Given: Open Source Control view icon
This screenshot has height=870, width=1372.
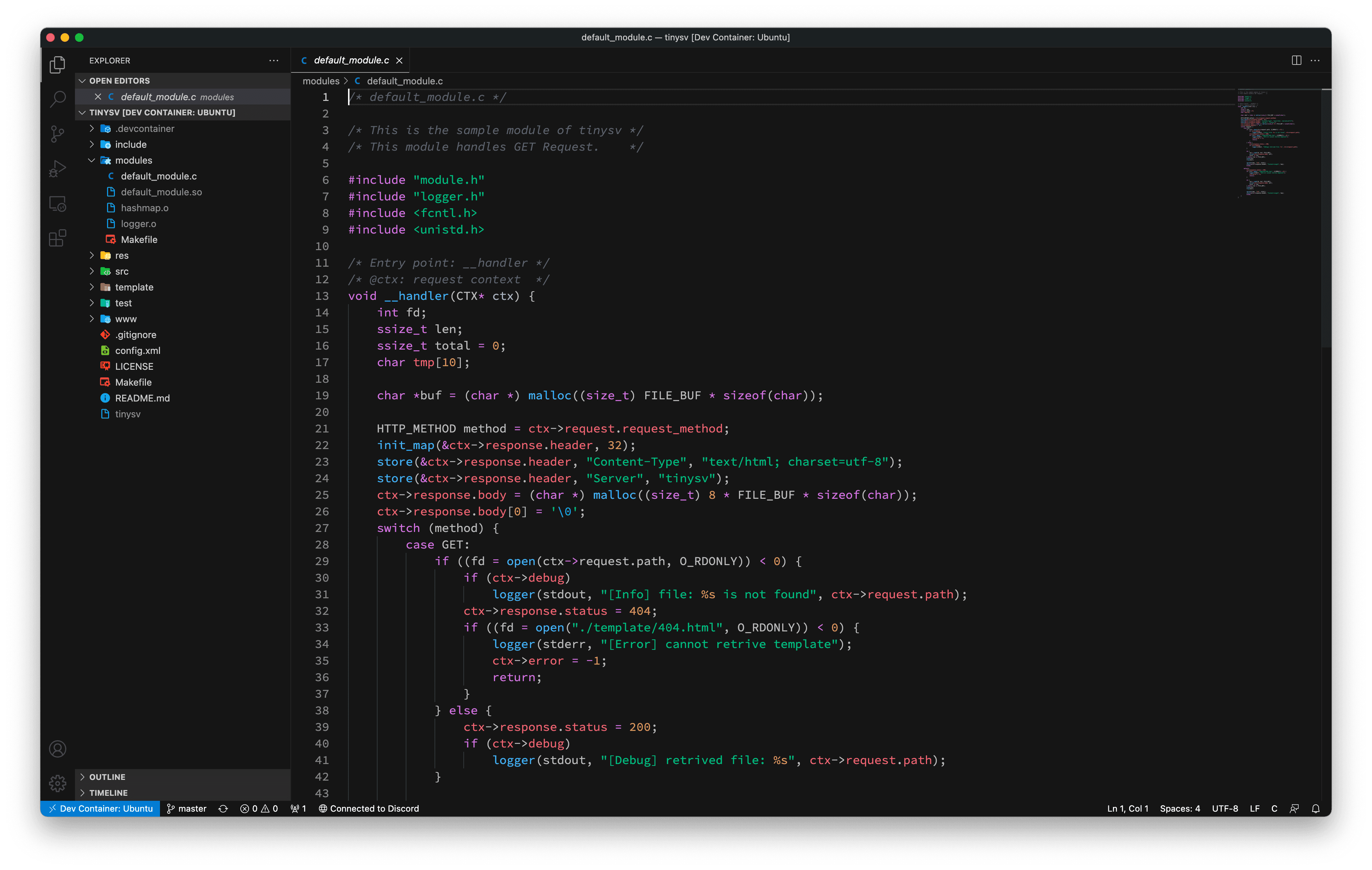Looking at the screenshot, I should (x=58, y=134).
